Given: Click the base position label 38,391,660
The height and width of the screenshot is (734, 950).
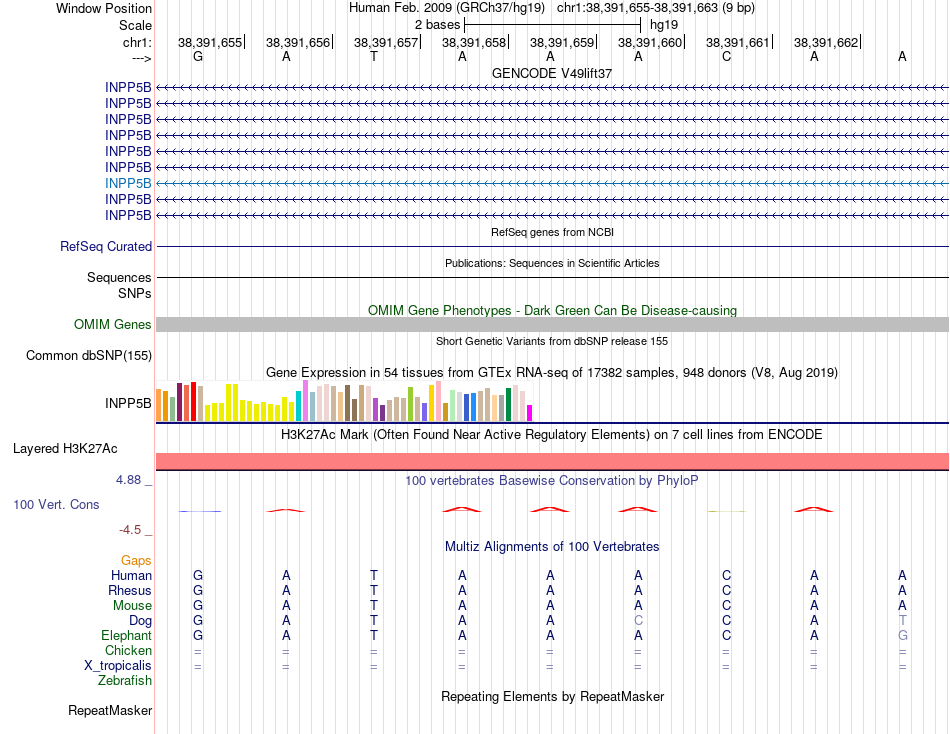Looking at the screenshot, I should pos(649,42).
